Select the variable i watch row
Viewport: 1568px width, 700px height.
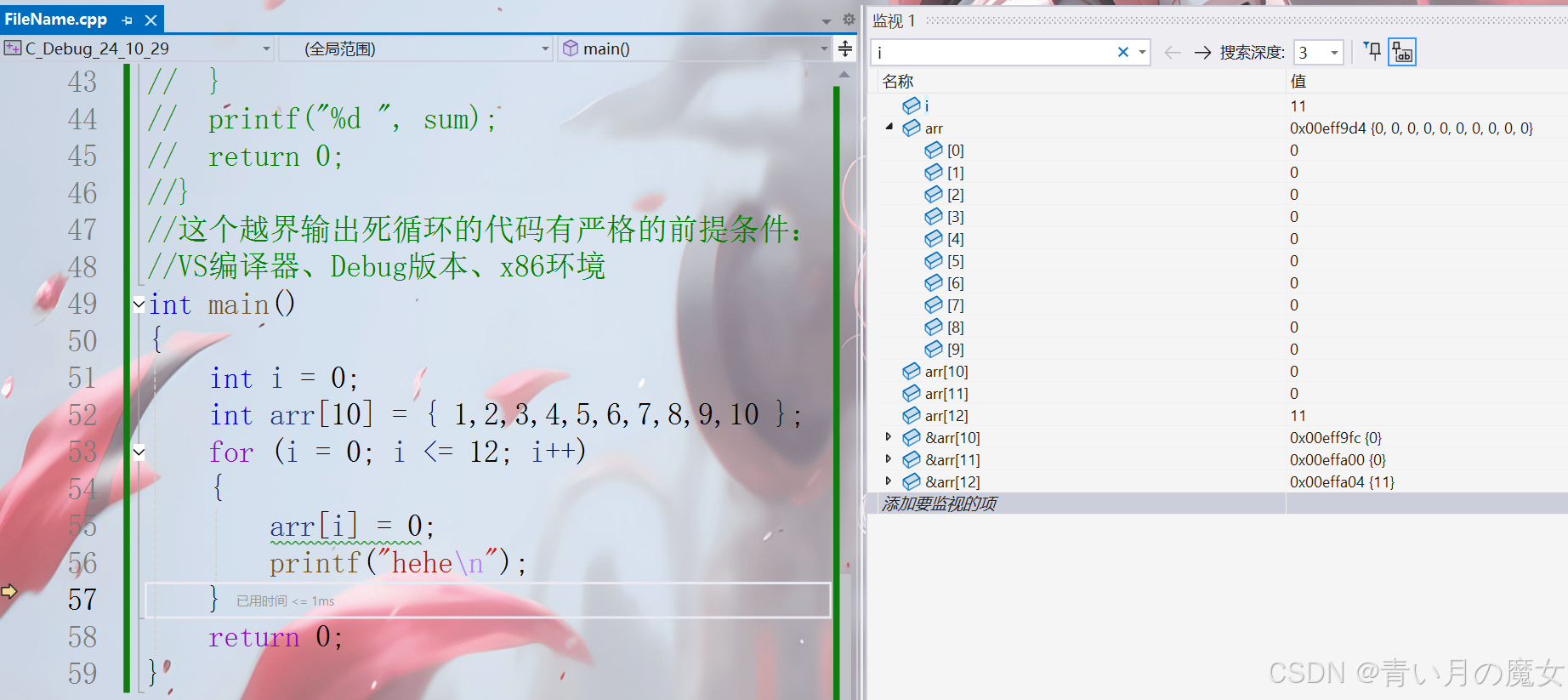[1219, 105]
